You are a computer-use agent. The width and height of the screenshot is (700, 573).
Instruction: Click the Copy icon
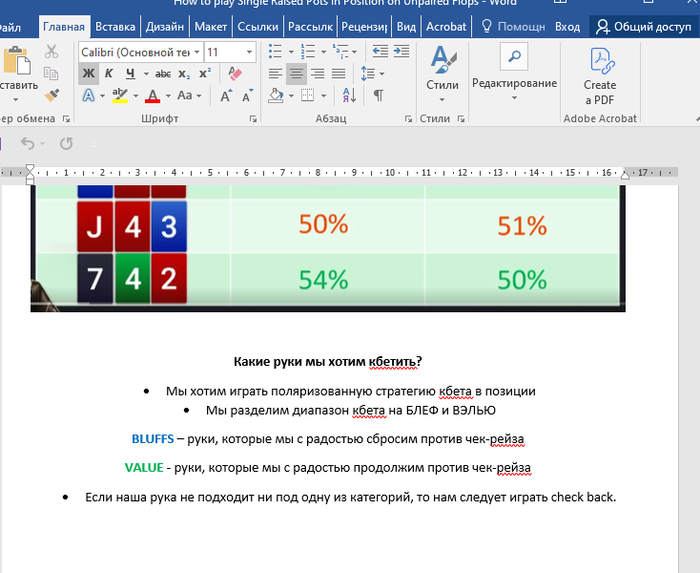click(x=51, y=74)
